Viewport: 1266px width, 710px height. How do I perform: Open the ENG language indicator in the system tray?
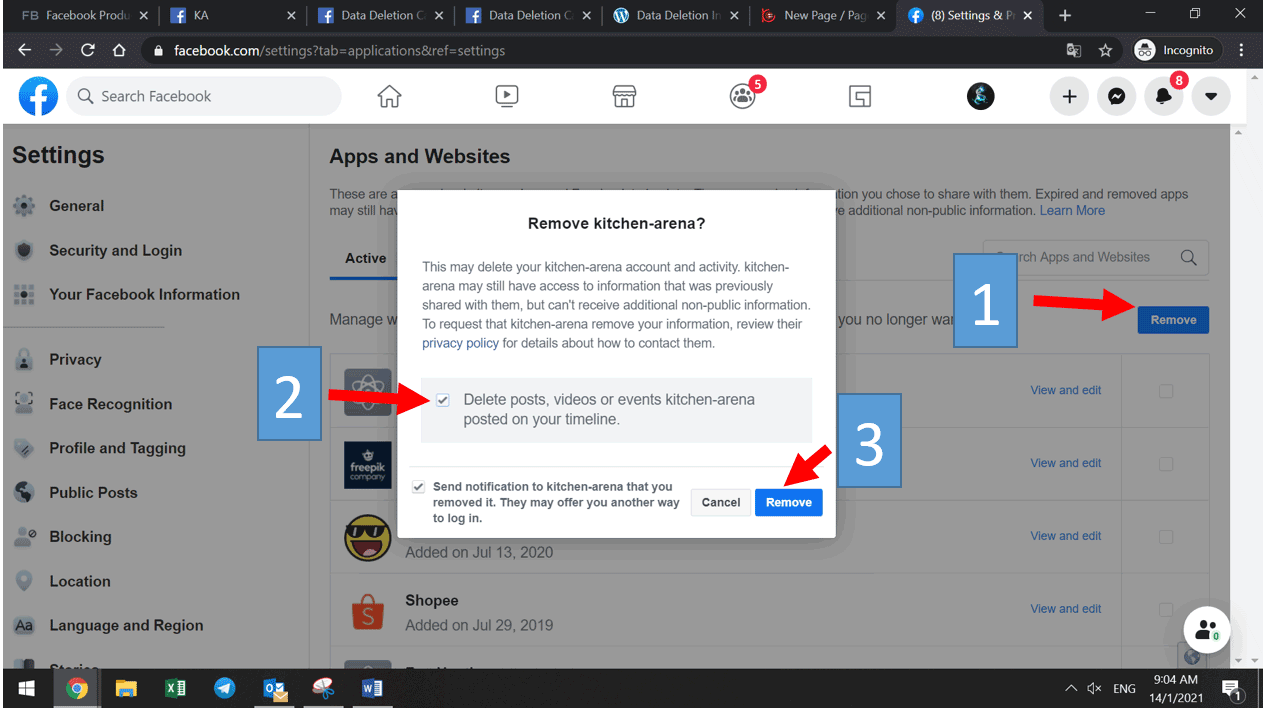[1124, 689]
